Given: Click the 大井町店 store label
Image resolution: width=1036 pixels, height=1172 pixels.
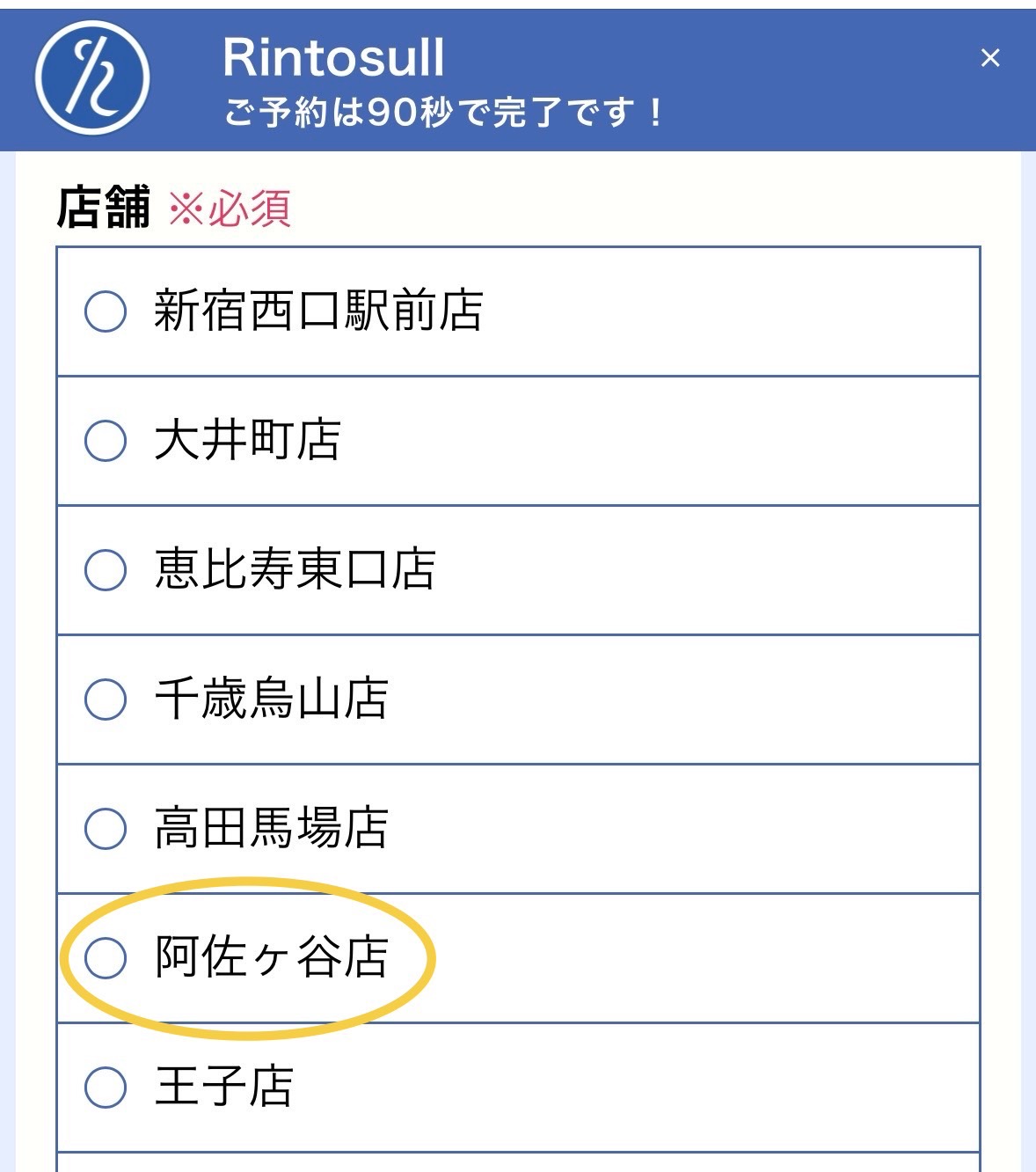Looking at the screenshot, I should (x=247, y=441).
